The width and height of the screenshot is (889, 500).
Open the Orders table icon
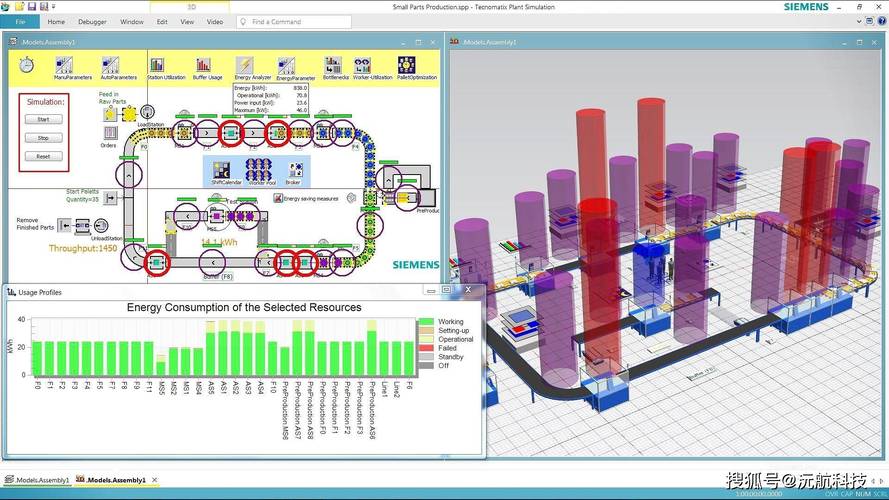[111, 133]
